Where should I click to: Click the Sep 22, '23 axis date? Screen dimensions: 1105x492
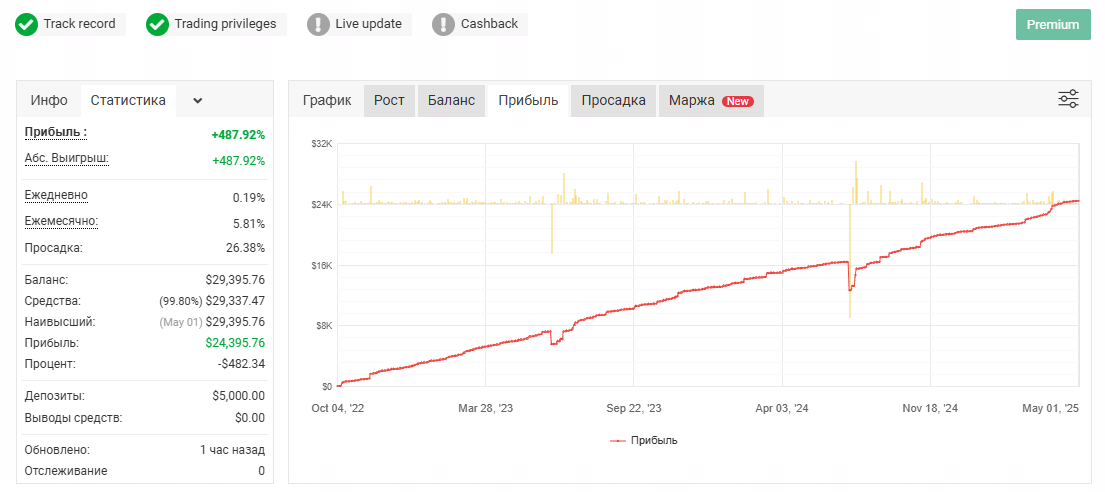[x=634, y=408]
